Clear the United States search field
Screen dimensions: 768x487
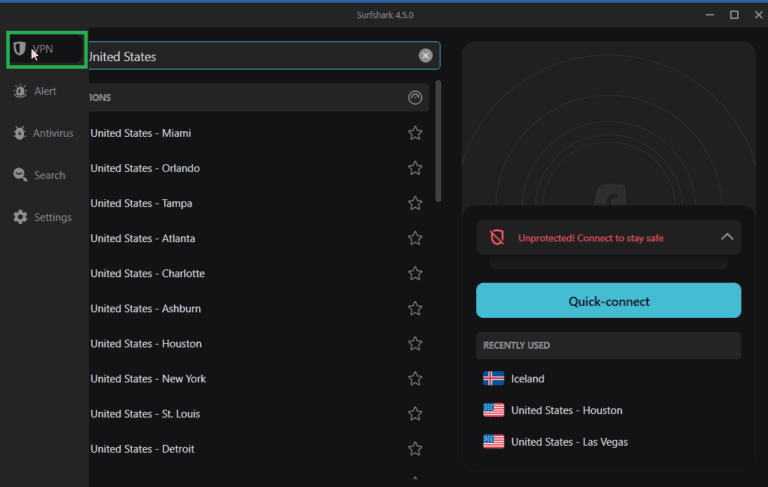tap(425, 56)
